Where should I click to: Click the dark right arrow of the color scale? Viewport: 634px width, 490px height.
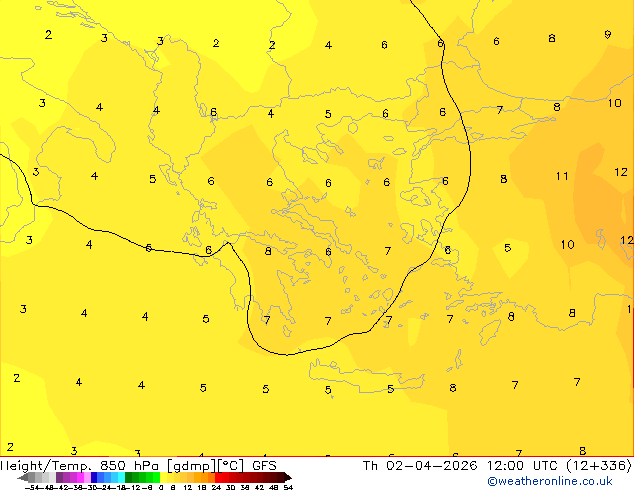pos(287,477)
